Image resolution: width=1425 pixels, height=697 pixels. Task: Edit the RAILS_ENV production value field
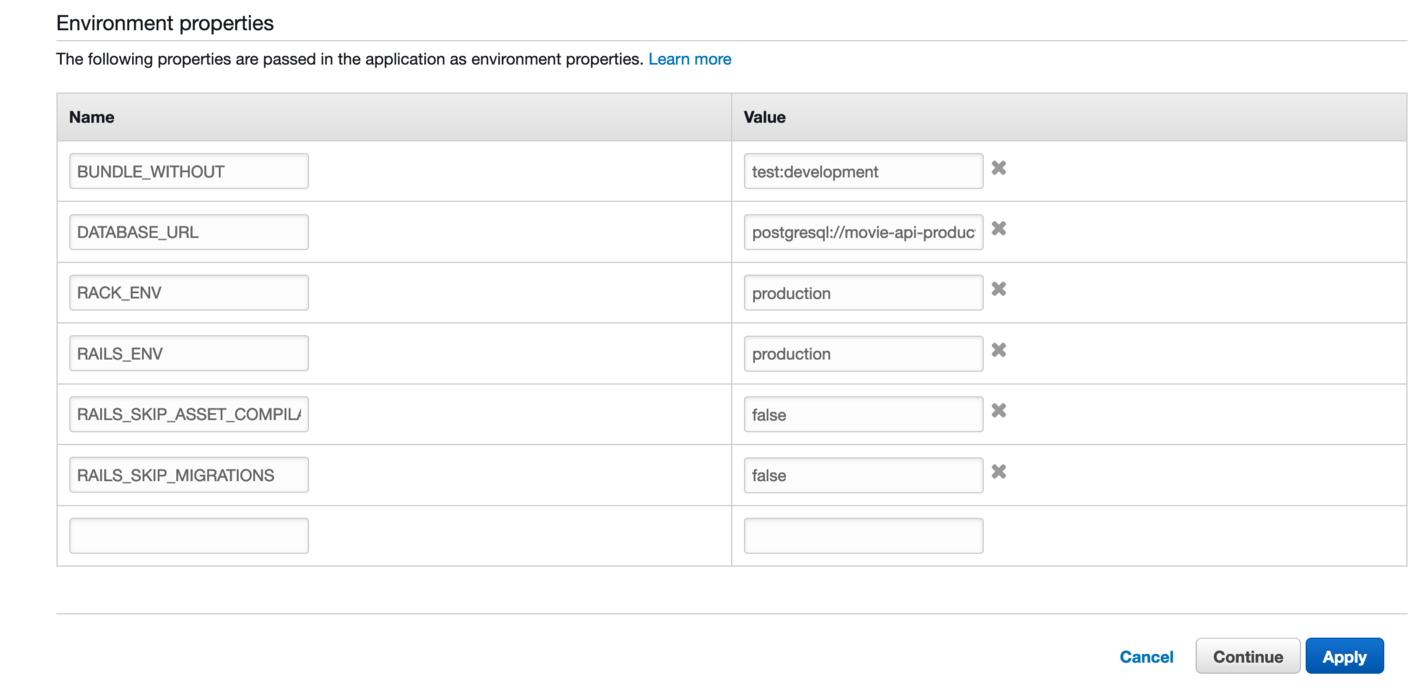point(862,354)
